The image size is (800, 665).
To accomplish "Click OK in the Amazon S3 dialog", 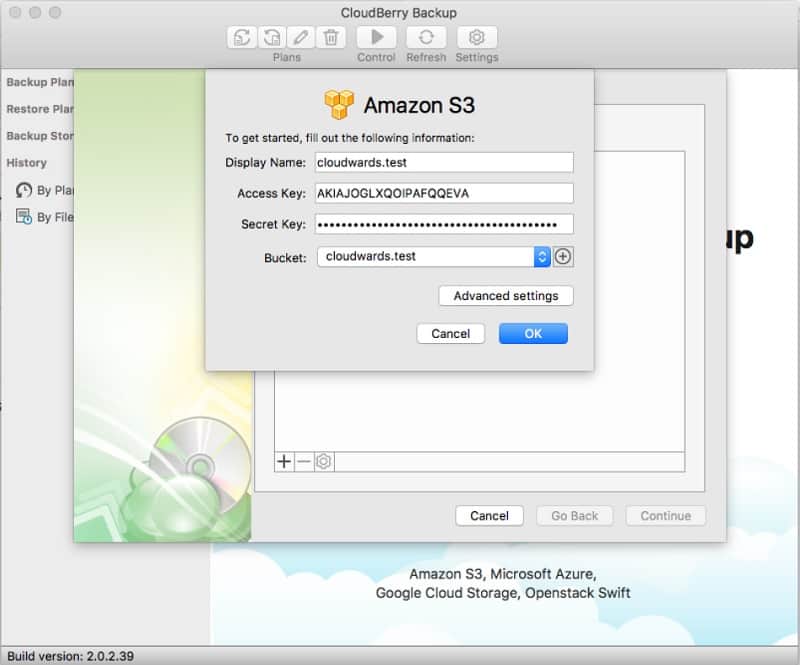I will click(x=533, y=334).
